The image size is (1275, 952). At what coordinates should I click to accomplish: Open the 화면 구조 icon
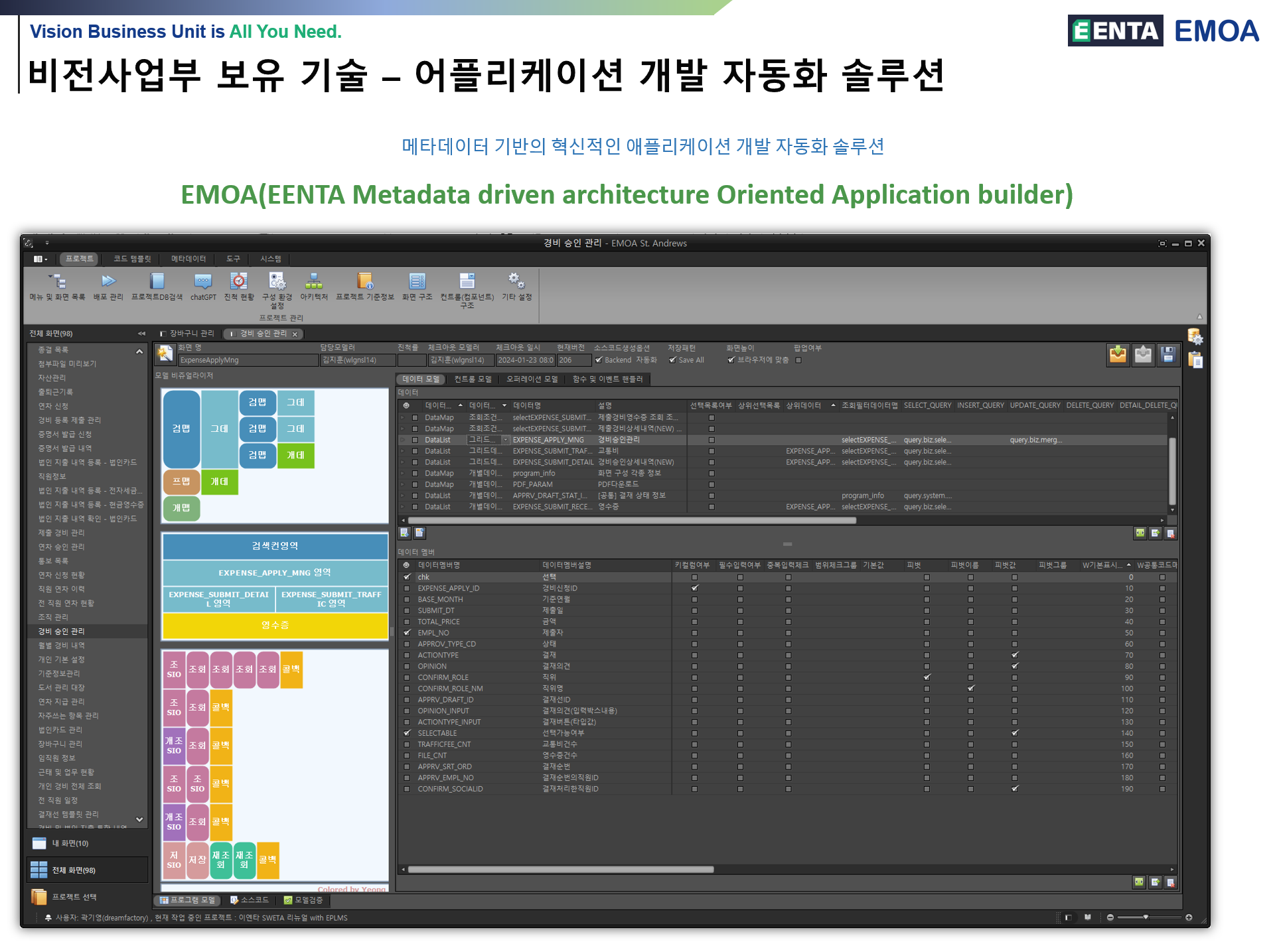(417, 287)
